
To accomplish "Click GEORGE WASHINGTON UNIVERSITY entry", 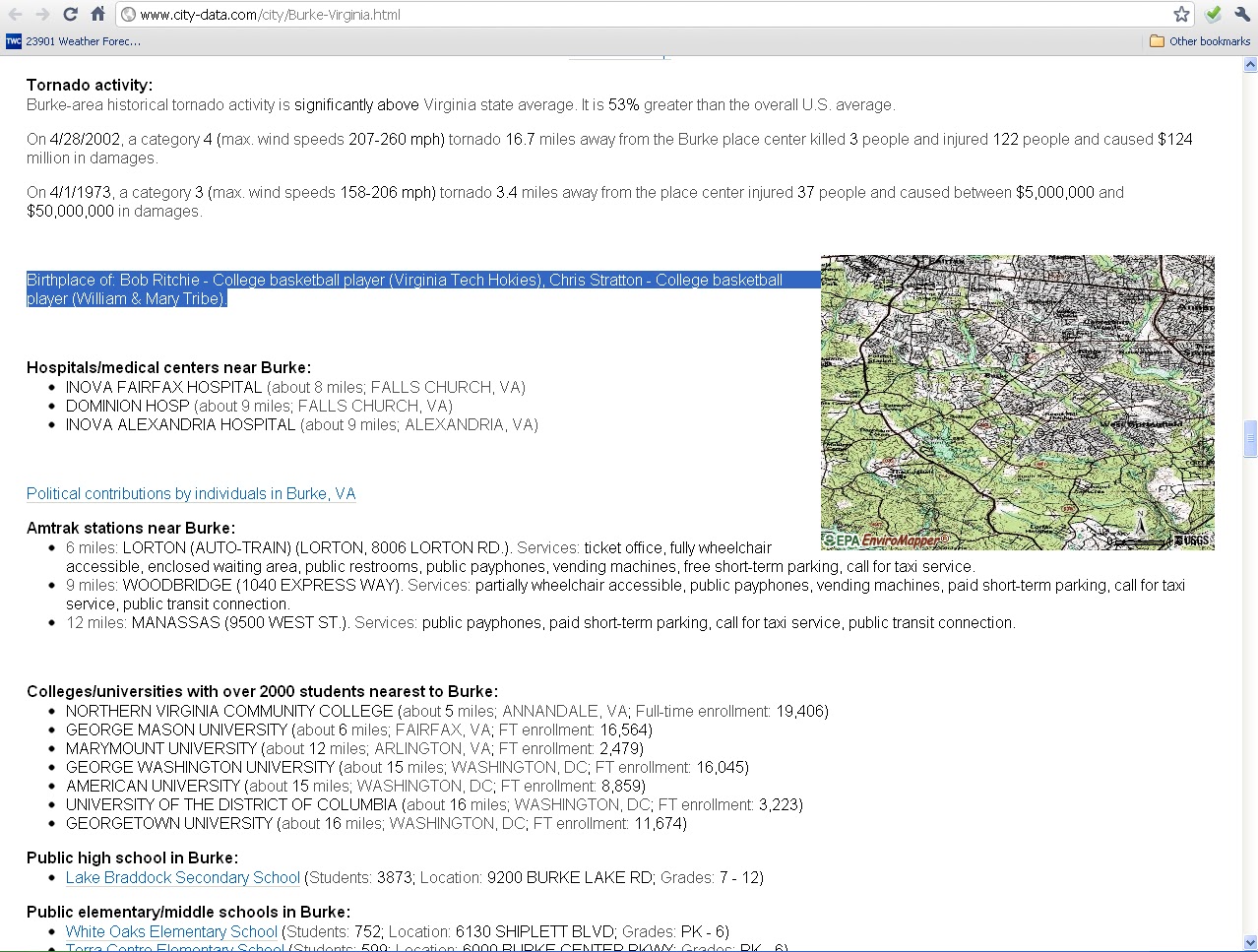I will 408,767.
